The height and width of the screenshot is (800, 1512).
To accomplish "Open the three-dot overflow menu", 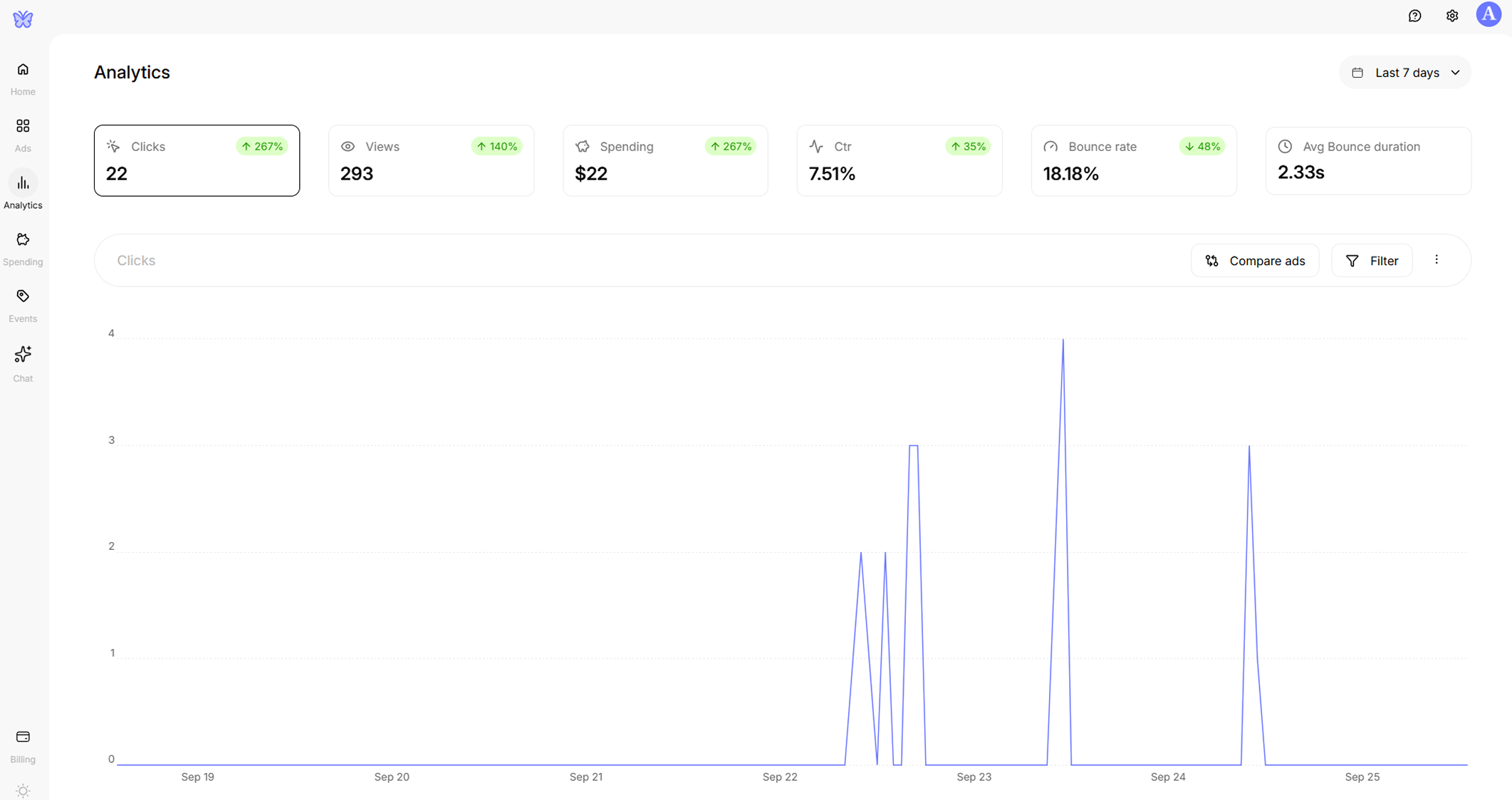I will 1437,260.
